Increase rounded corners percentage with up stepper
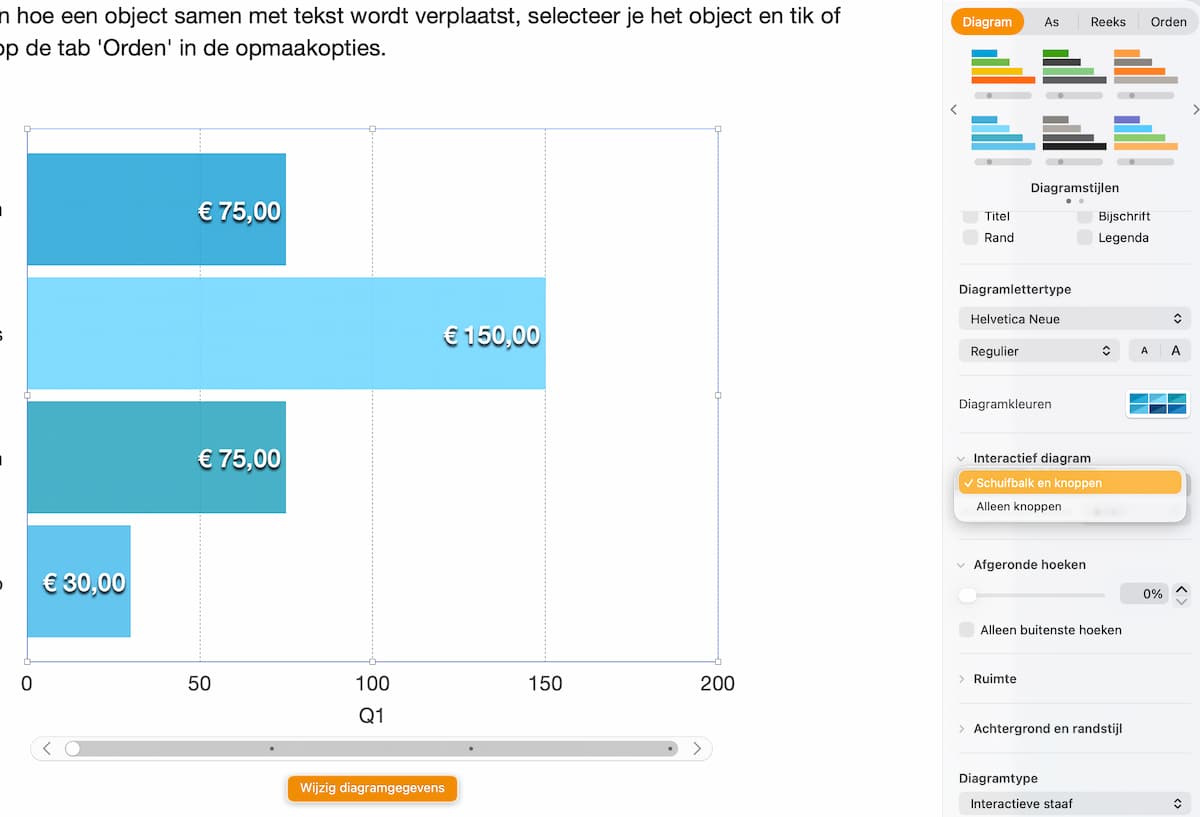1200x817 pixels. point(1181,588)
